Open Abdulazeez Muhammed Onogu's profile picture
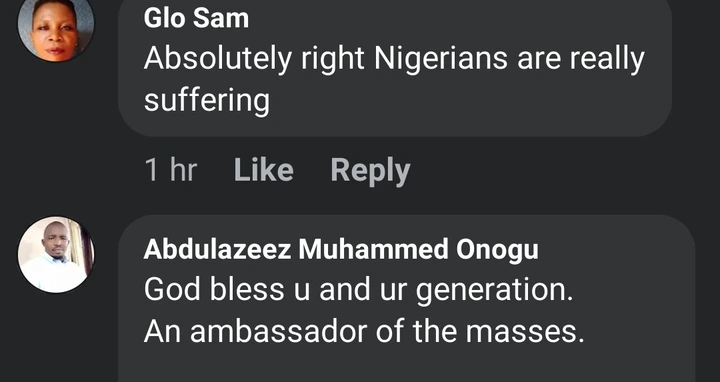Image resolution: width=720 pixels, height=382 pixels. (x=56, y=254)
